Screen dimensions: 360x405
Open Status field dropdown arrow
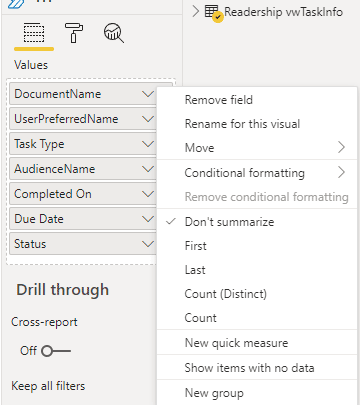[x=148, y=244]
